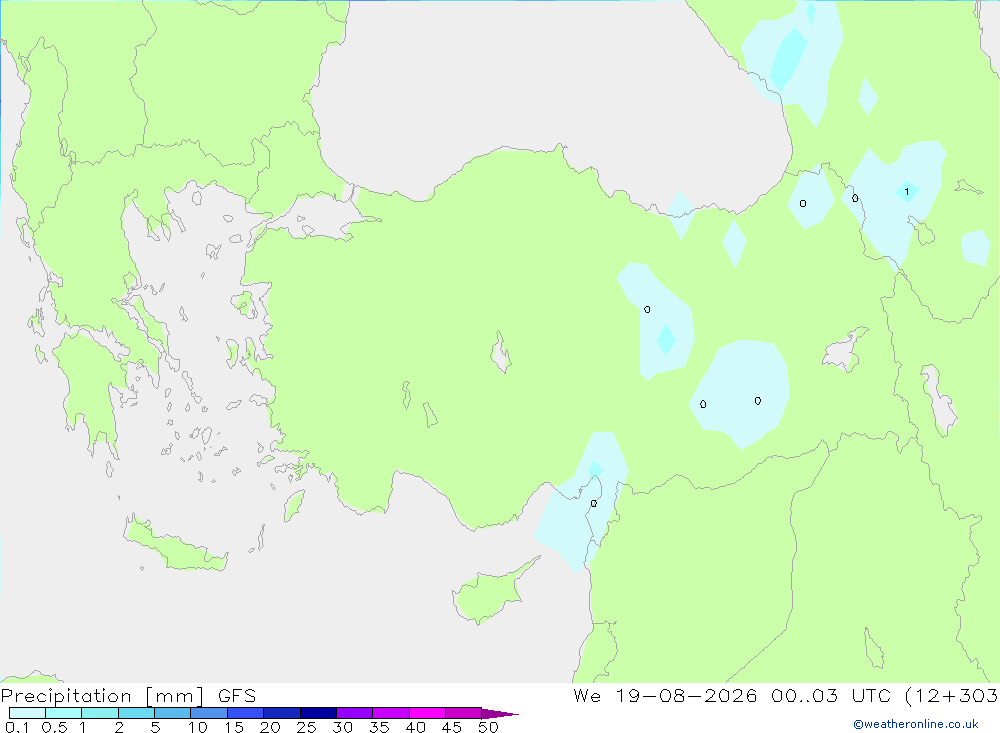Click the "15" legend scale label
The image size is (1000, 733).
pos(234,727)
